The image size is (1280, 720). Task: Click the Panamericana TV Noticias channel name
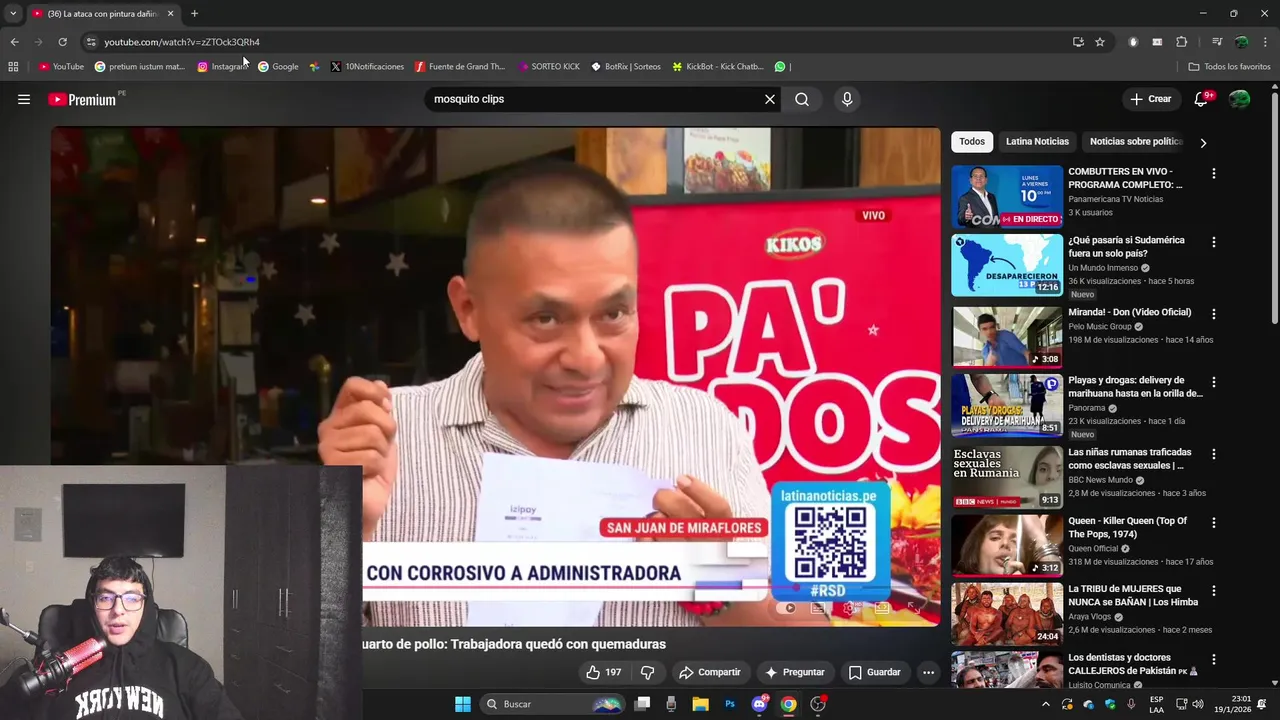(1115, 199)
